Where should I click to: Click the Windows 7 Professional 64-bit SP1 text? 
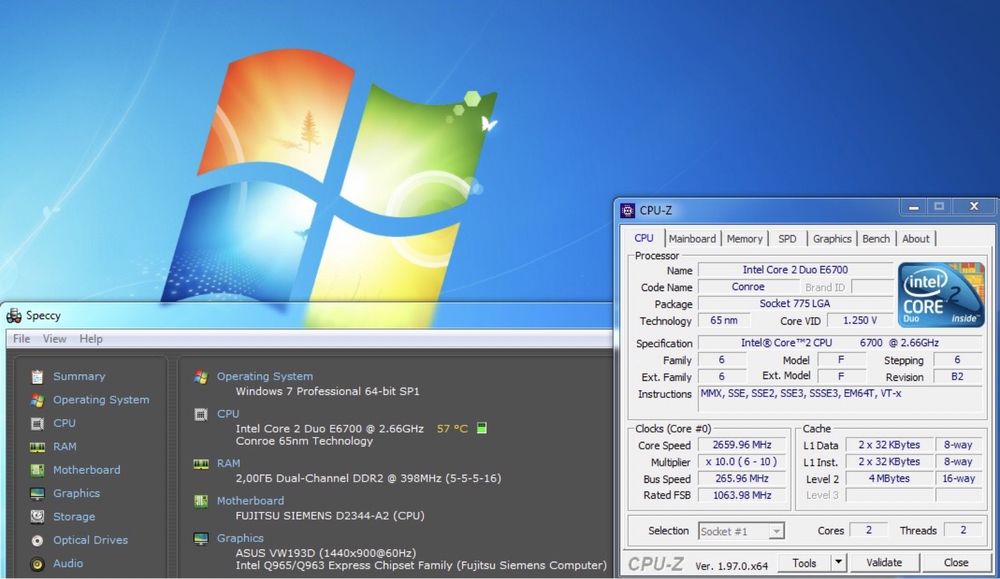point(328,392)
